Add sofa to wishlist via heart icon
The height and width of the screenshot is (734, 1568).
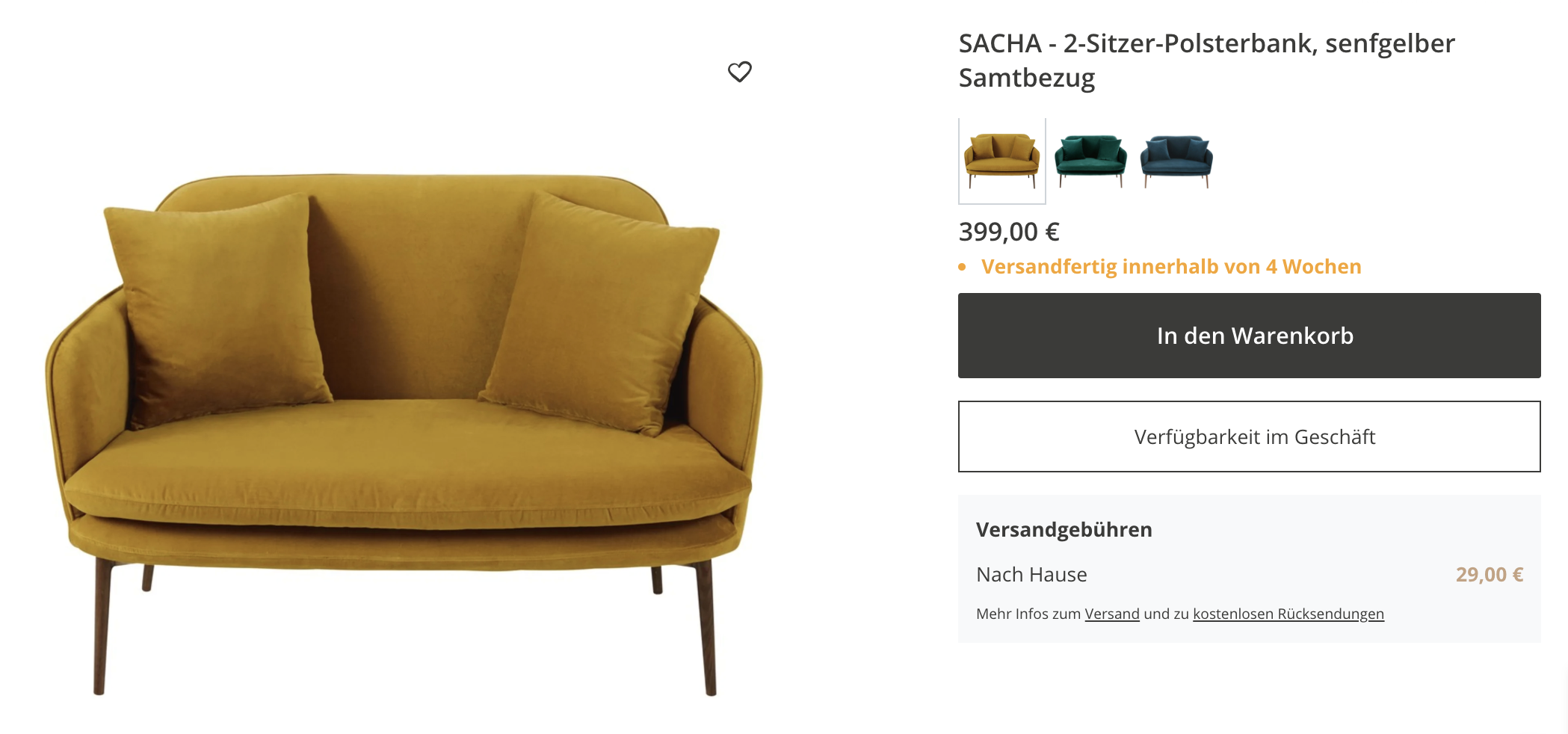click(x=739, y=72)
